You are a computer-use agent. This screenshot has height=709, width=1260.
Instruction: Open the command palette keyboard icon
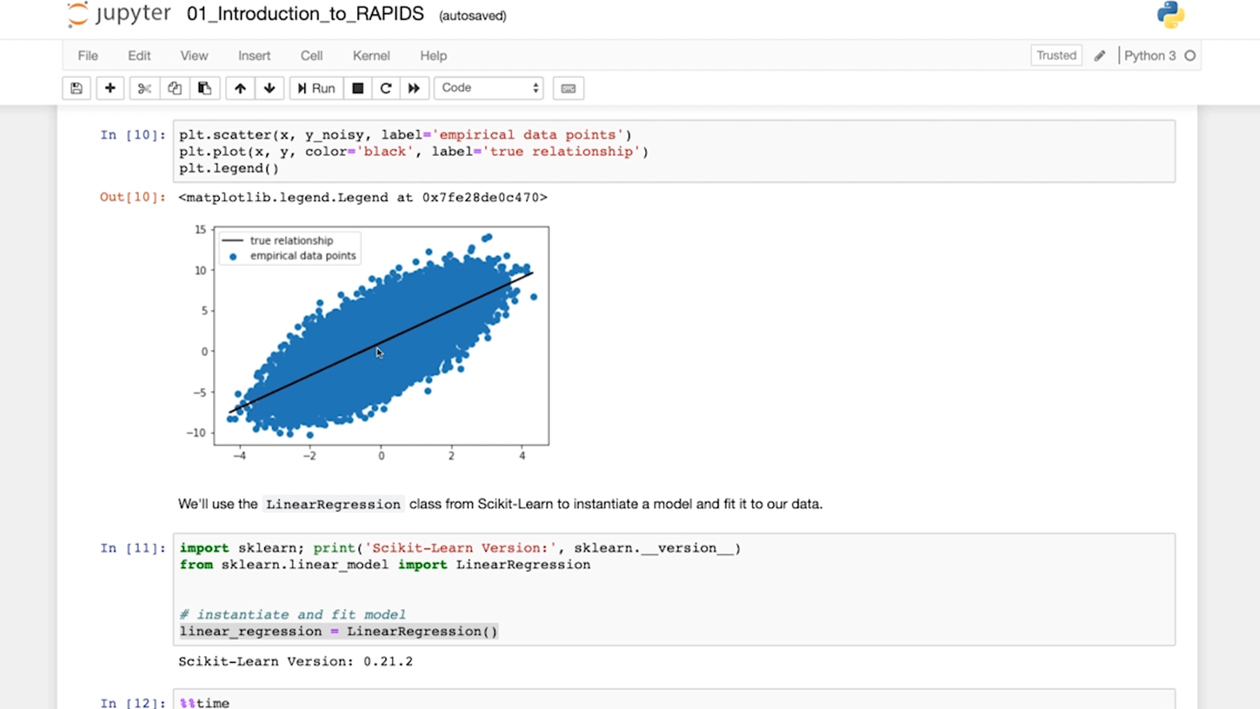pos(568,88)
